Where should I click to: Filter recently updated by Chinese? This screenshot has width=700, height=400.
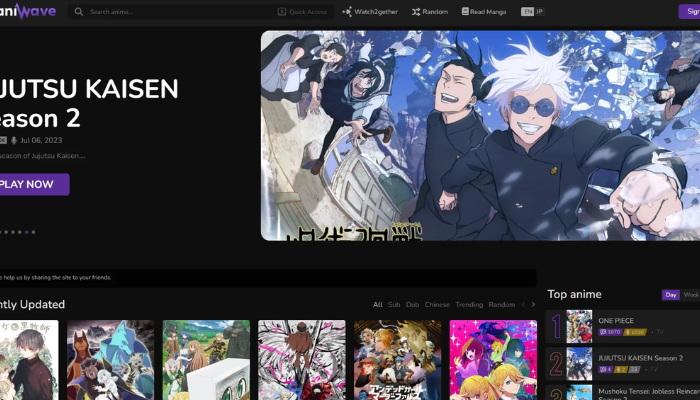(437, 304)
